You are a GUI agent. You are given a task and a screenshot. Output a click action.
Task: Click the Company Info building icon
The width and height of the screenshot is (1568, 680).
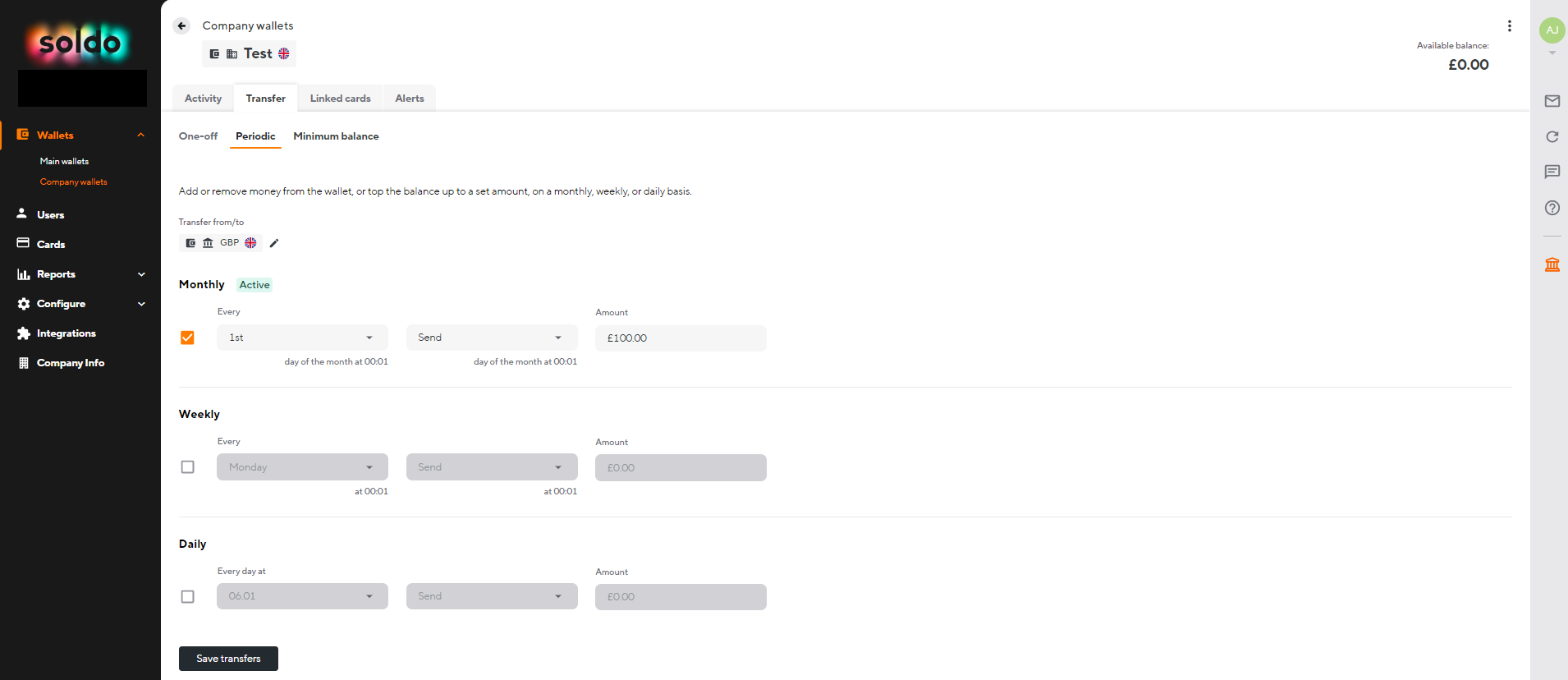(x=23, y=363)
